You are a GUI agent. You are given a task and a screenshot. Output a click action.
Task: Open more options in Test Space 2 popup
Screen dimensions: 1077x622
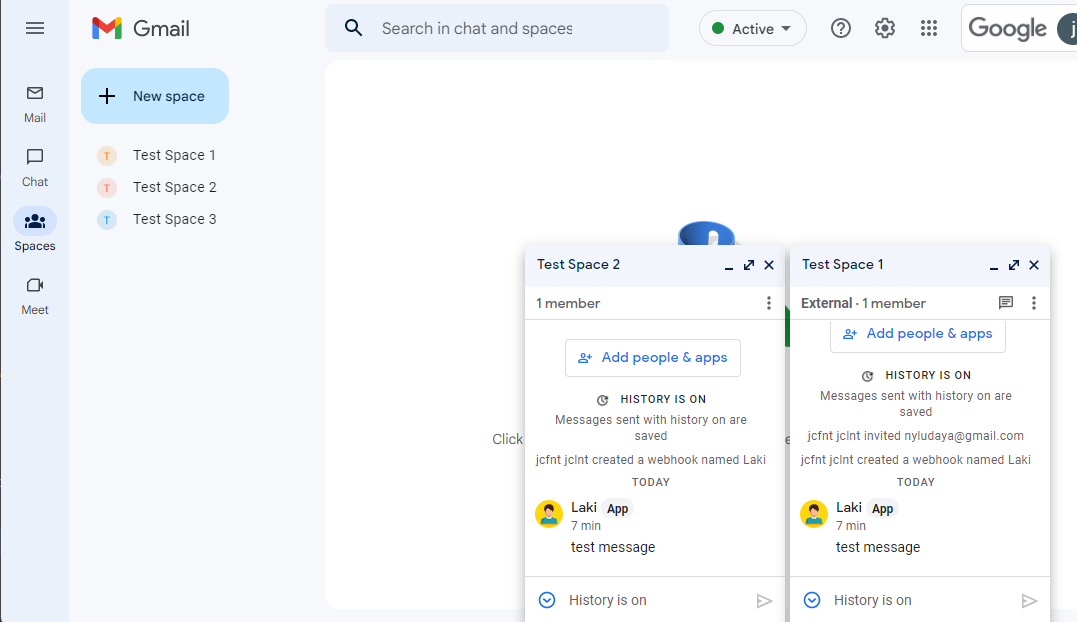point(768,303)
